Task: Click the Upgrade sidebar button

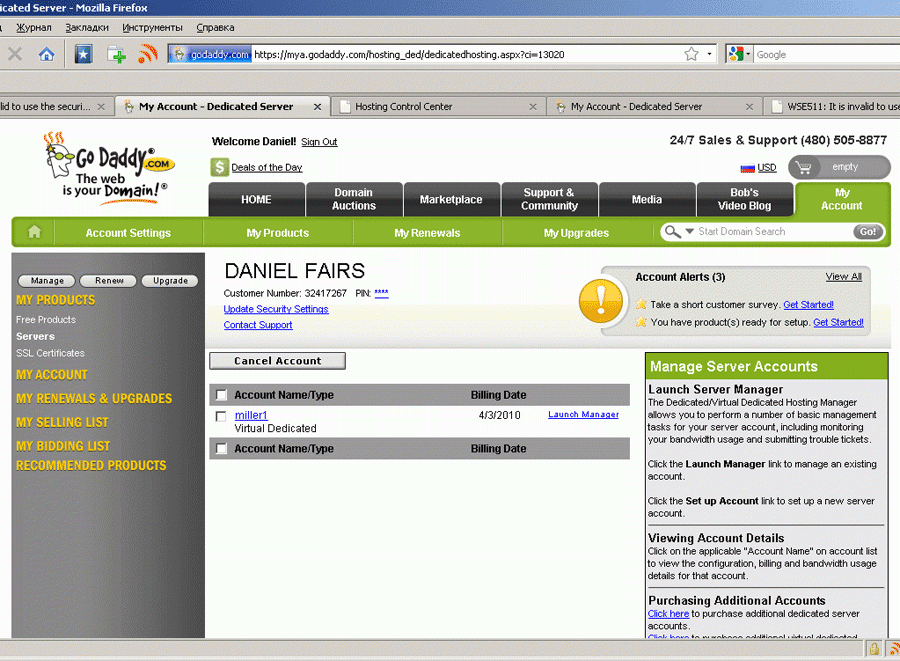Action: click(x=170, y=281)
